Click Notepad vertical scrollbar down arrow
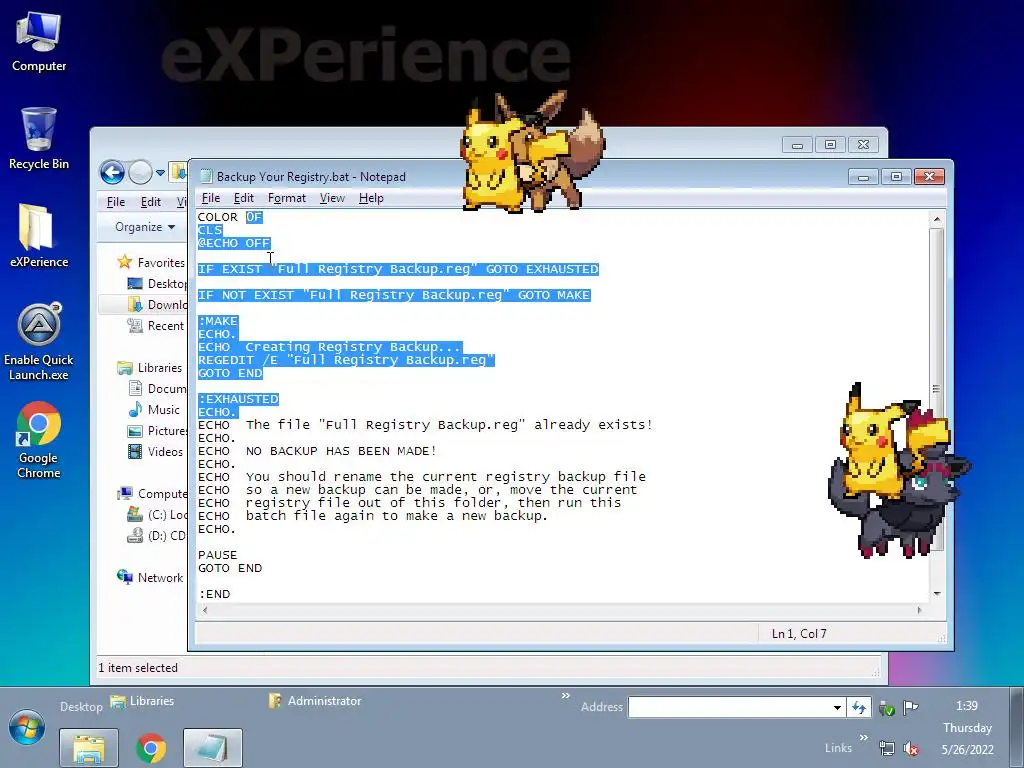1024x768 pixels. pyautogui.click(x=936, y=594)
